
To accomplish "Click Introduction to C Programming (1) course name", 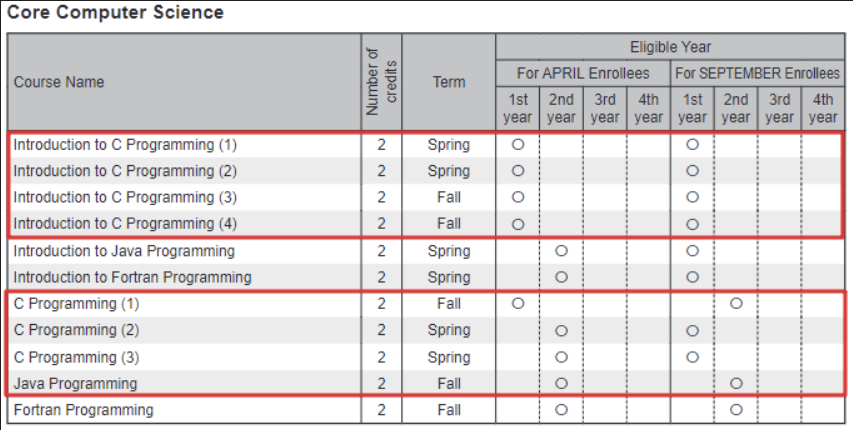I will tap(125, 145).
